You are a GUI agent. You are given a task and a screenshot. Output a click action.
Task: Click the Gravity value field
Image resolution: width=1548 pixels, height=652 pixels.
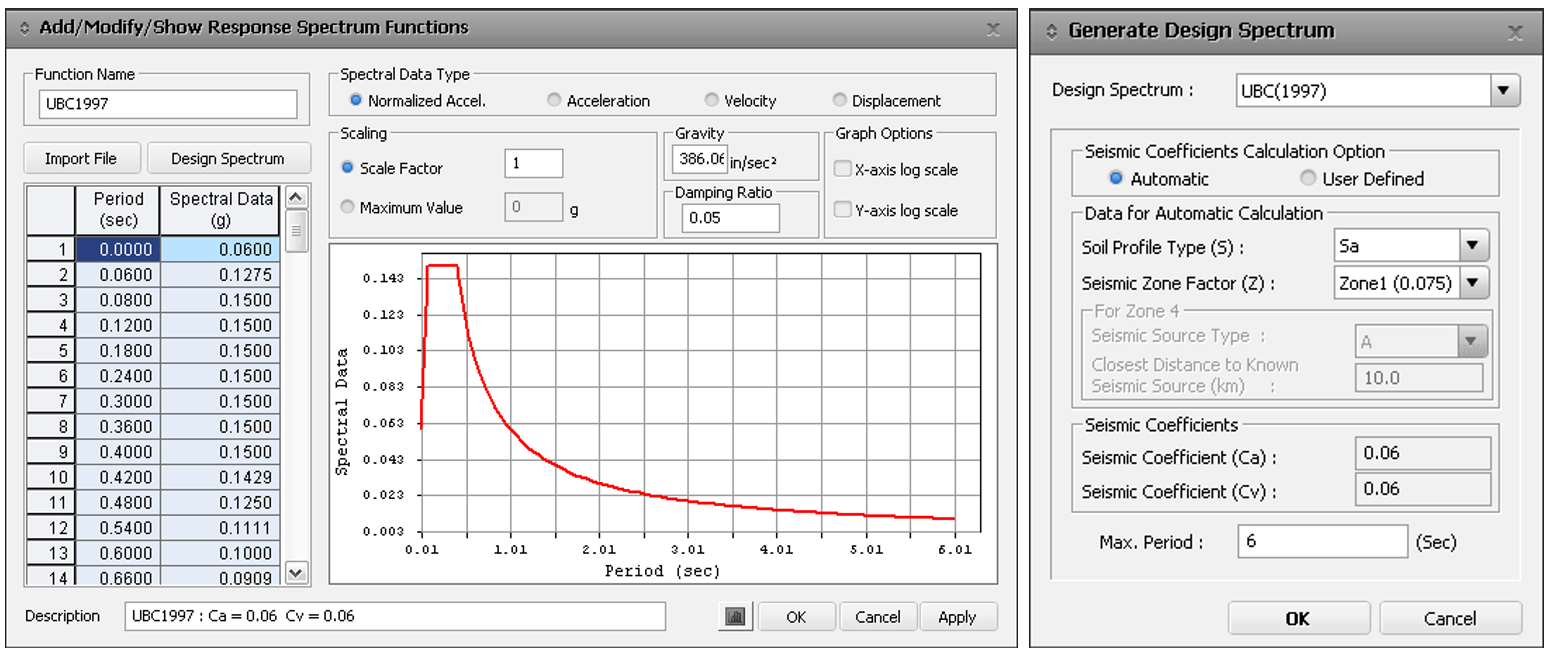point(700,159)
